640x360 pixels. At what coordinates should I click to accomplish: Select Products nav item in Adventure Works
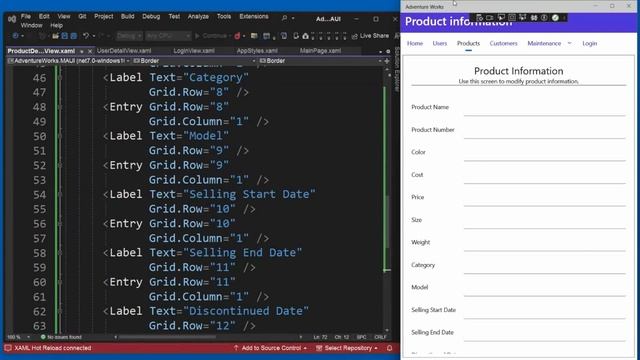[x=468, y=43]
